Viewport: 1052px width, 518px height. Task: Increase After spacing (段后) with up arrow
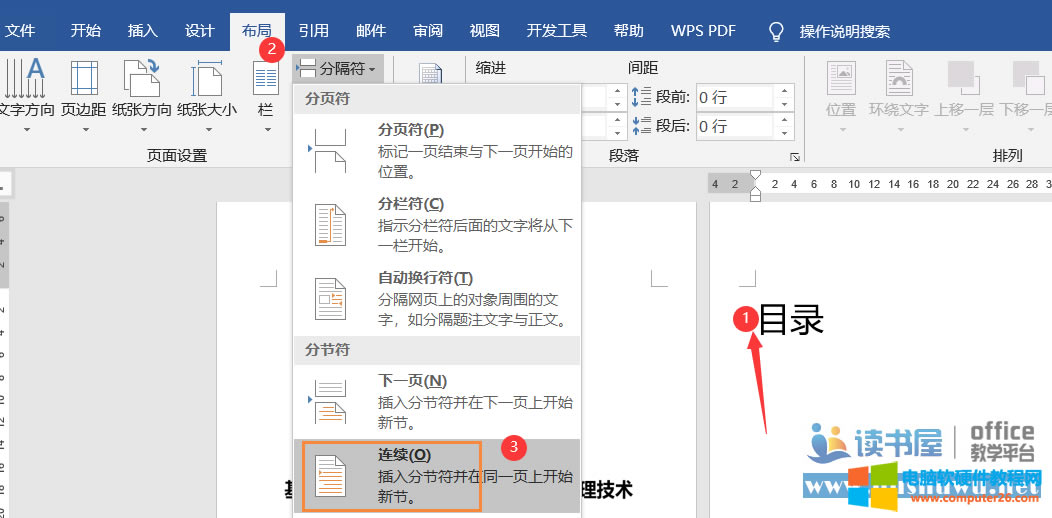tap(785, 121)
